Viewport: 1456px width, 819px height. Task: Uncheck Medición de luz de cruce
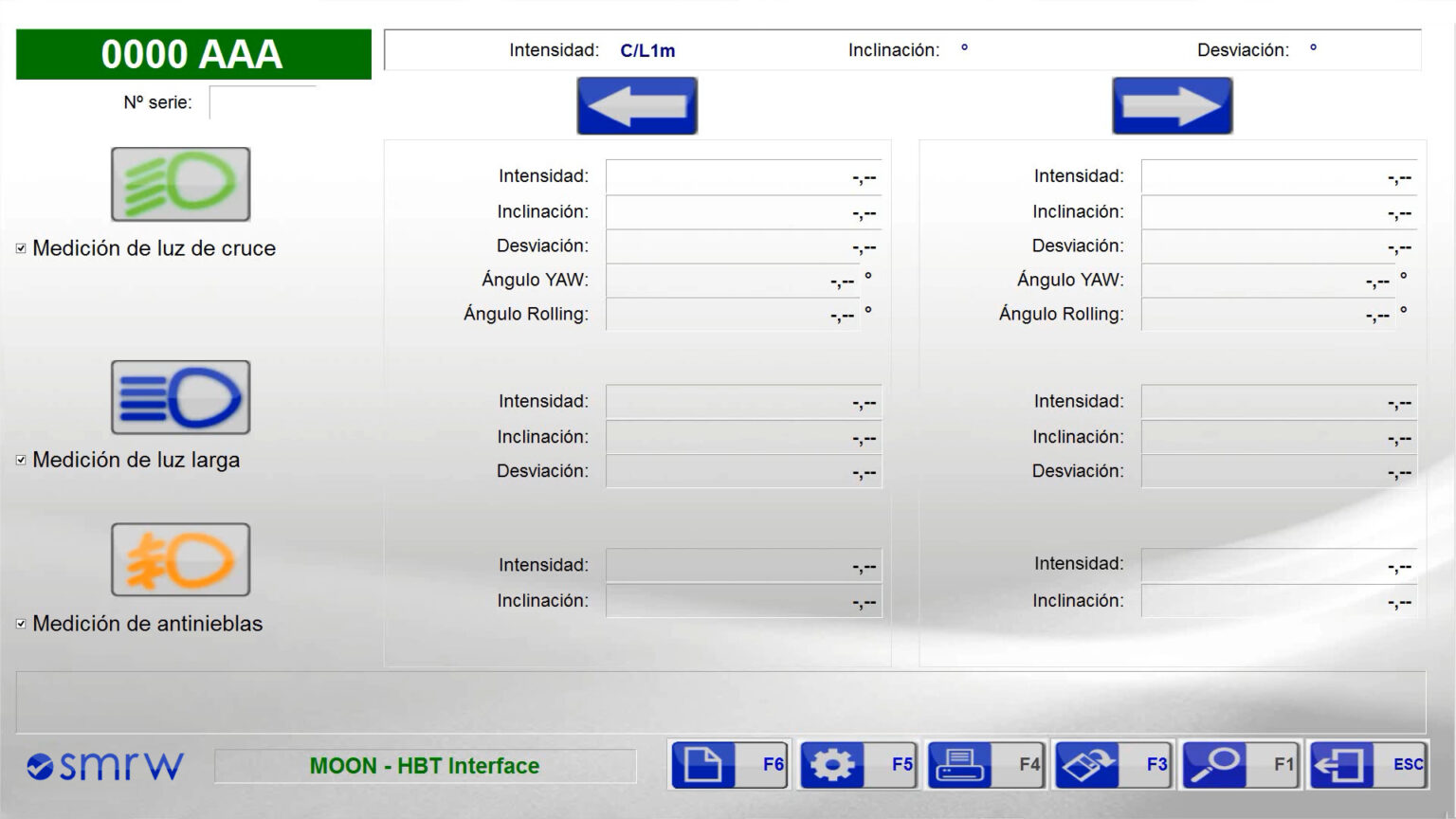tap(21, 246)
